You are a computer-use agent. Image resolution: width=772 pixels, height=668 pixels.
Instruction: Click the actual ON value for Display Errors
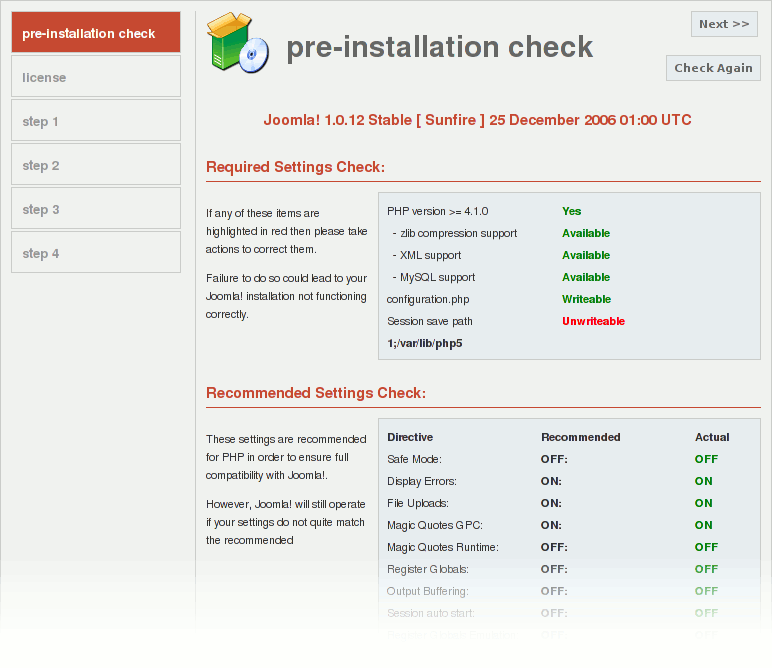(x=704, y=481)
